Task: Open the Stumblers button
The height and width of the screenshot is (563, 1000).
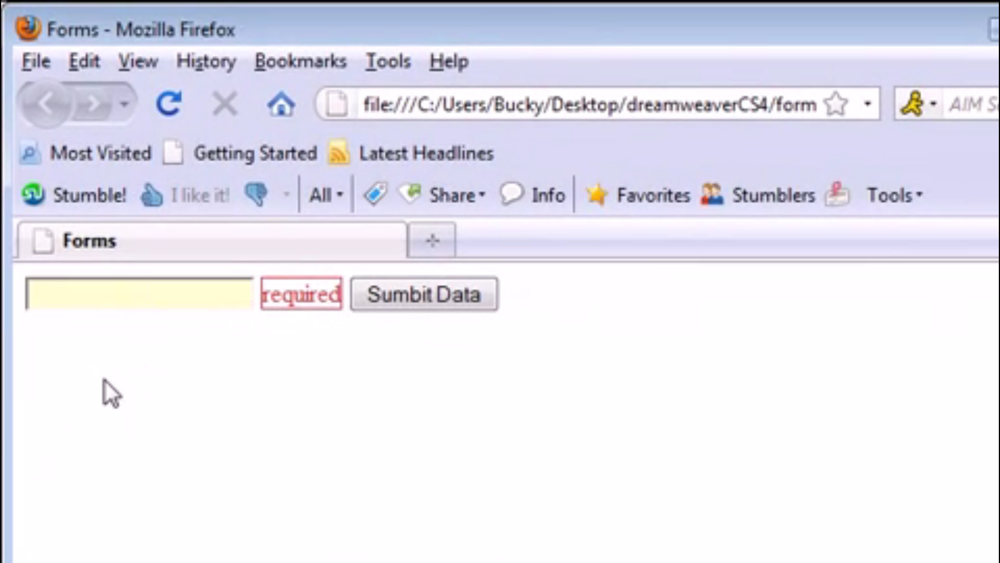Action: 758,194
